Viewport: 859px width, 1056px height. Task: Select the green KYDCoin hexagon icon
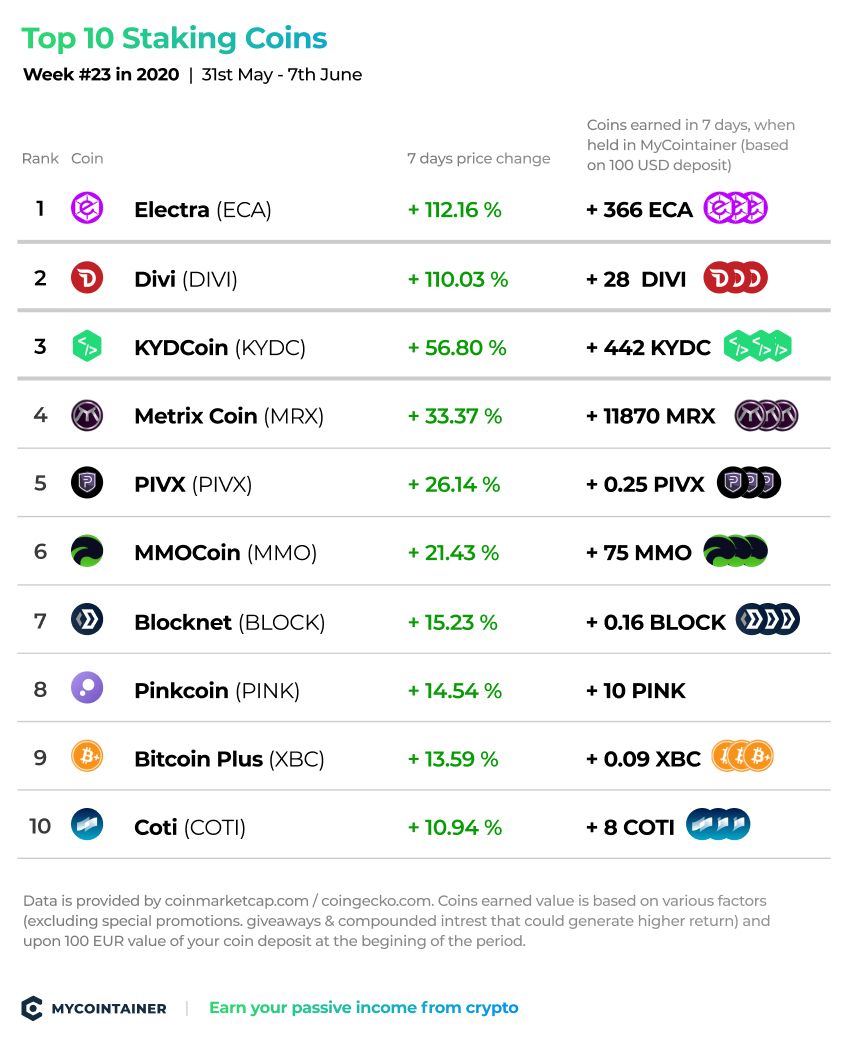pos(87,346)
